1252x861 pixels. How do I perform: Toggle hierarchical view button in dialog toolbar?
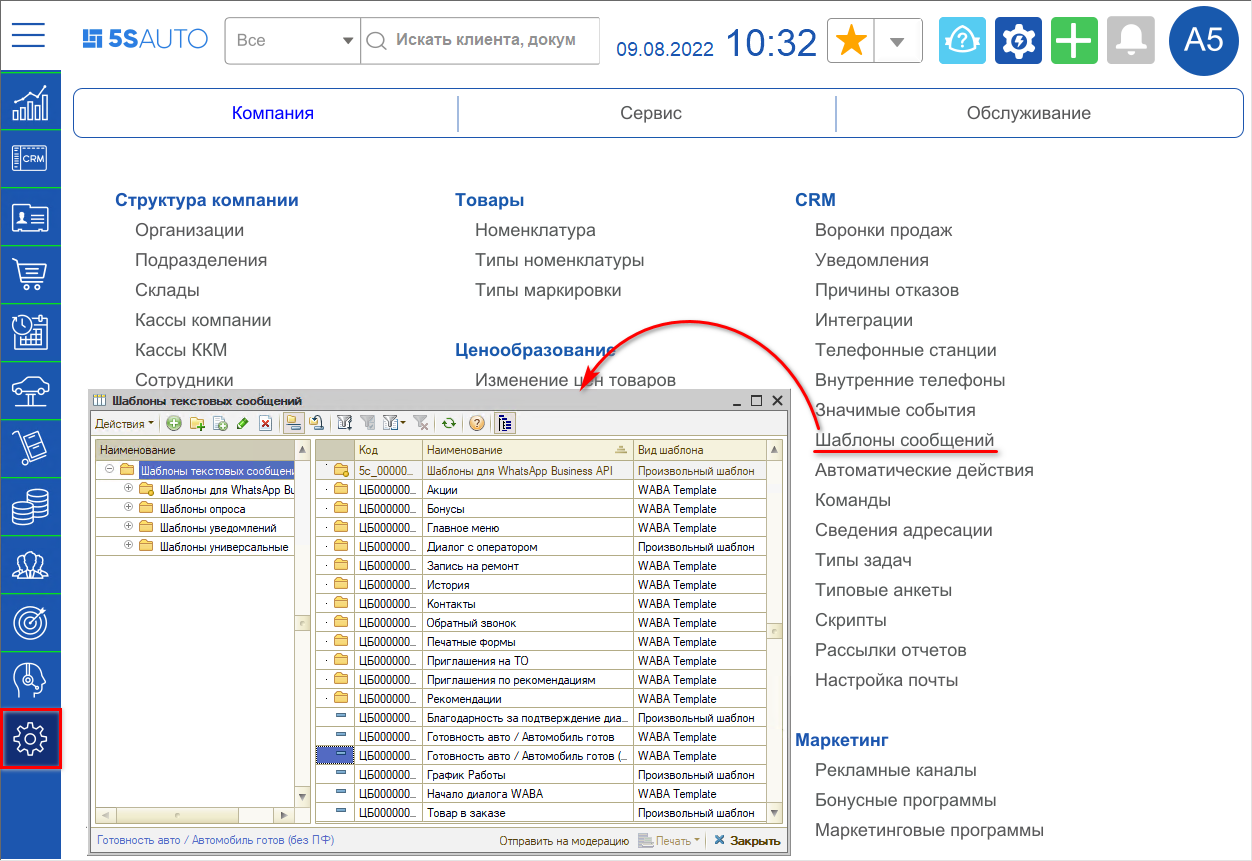pyautogui.click(x=293, y=423)
